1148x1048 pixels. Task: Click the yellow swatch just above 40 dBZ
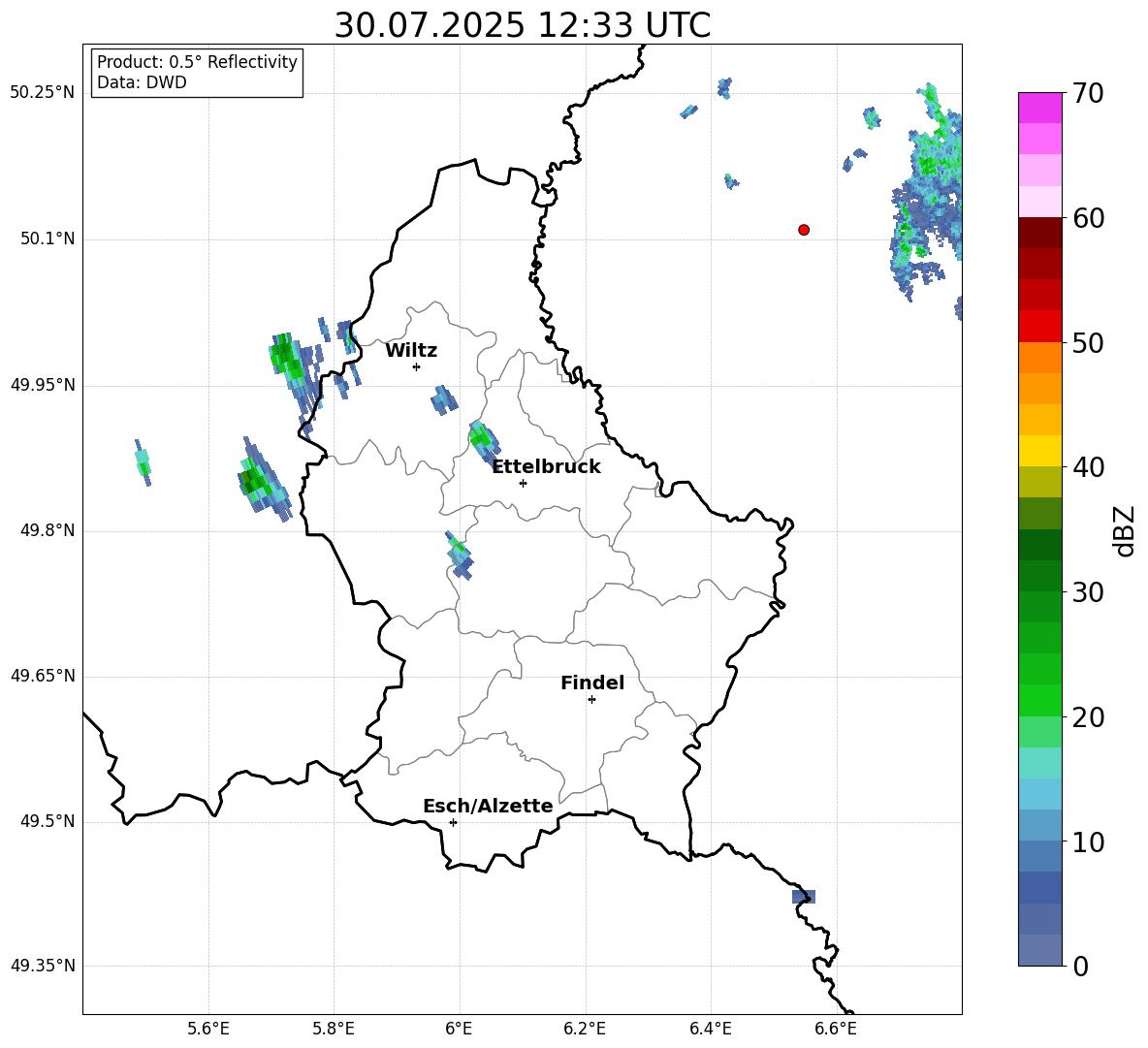click(x=1039, y=451)
